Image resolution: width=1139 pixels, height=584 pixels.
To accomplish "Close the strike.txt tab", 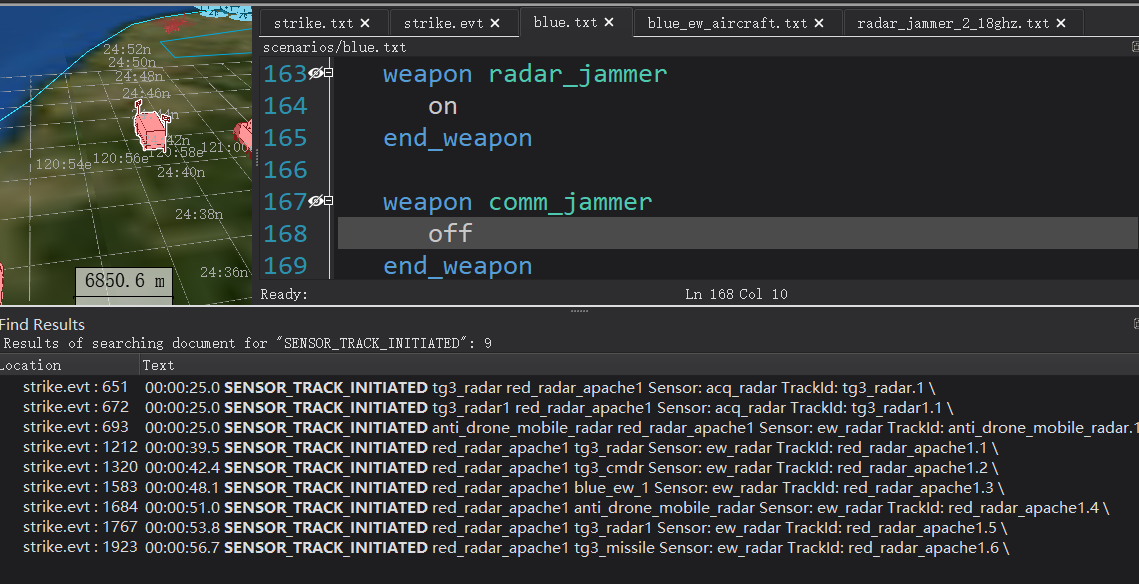I will (x=365, y=23).
